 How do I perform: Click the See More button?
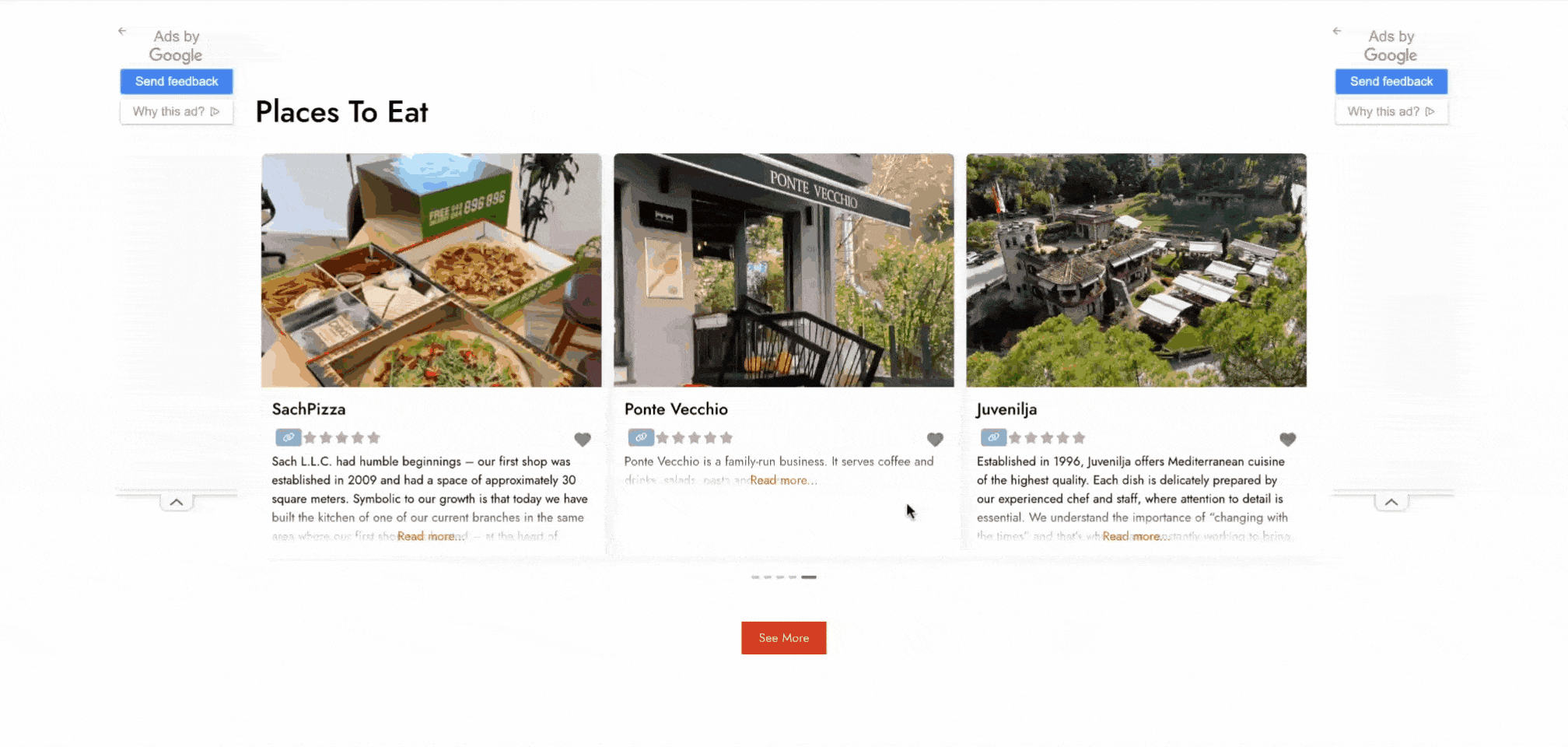pyautogui.click(x=783, y=638)
